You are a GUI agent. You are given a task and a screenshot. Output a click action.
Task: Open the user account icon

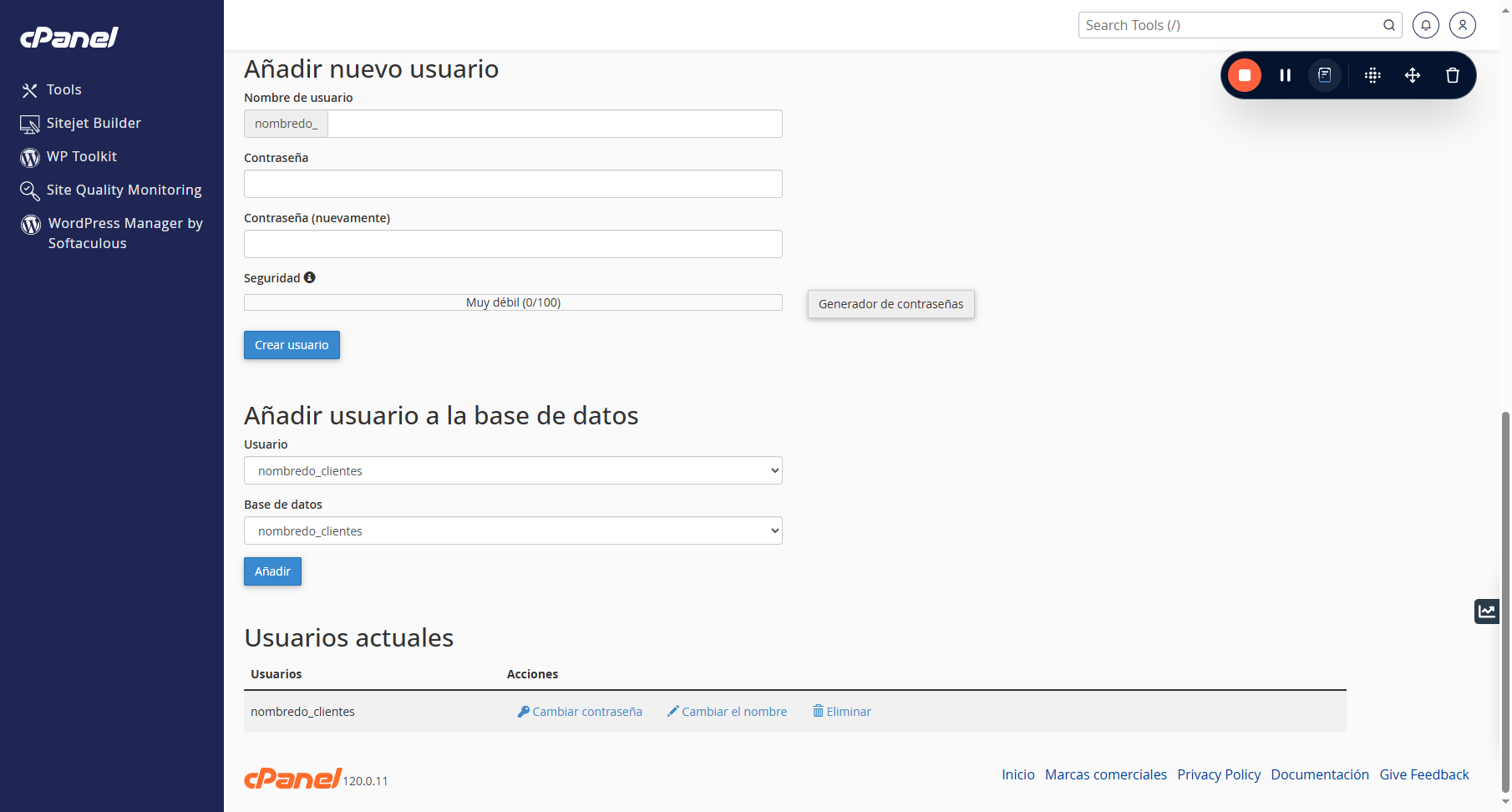(x=1462, y=25)
